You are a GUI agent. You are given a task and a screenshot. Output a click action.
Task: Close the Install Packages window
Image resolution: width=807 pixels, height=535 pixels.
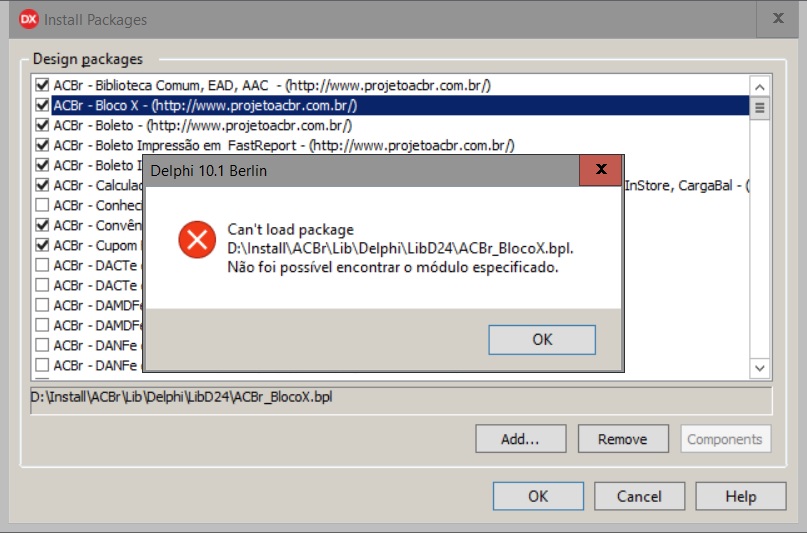coord(778,19)
